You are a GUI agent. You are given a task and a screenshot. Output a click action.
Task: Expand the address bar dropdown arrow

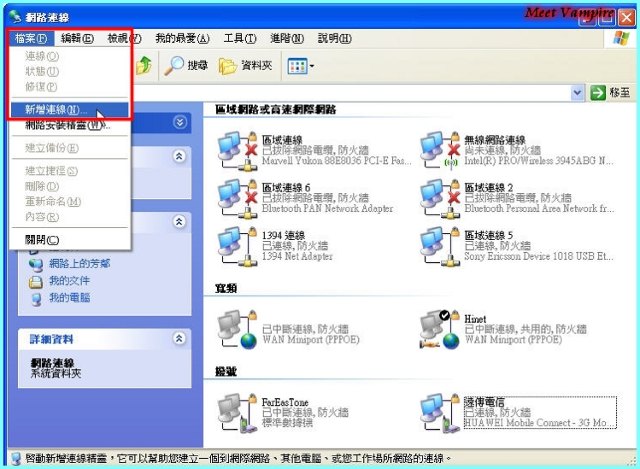click(577, 93)
